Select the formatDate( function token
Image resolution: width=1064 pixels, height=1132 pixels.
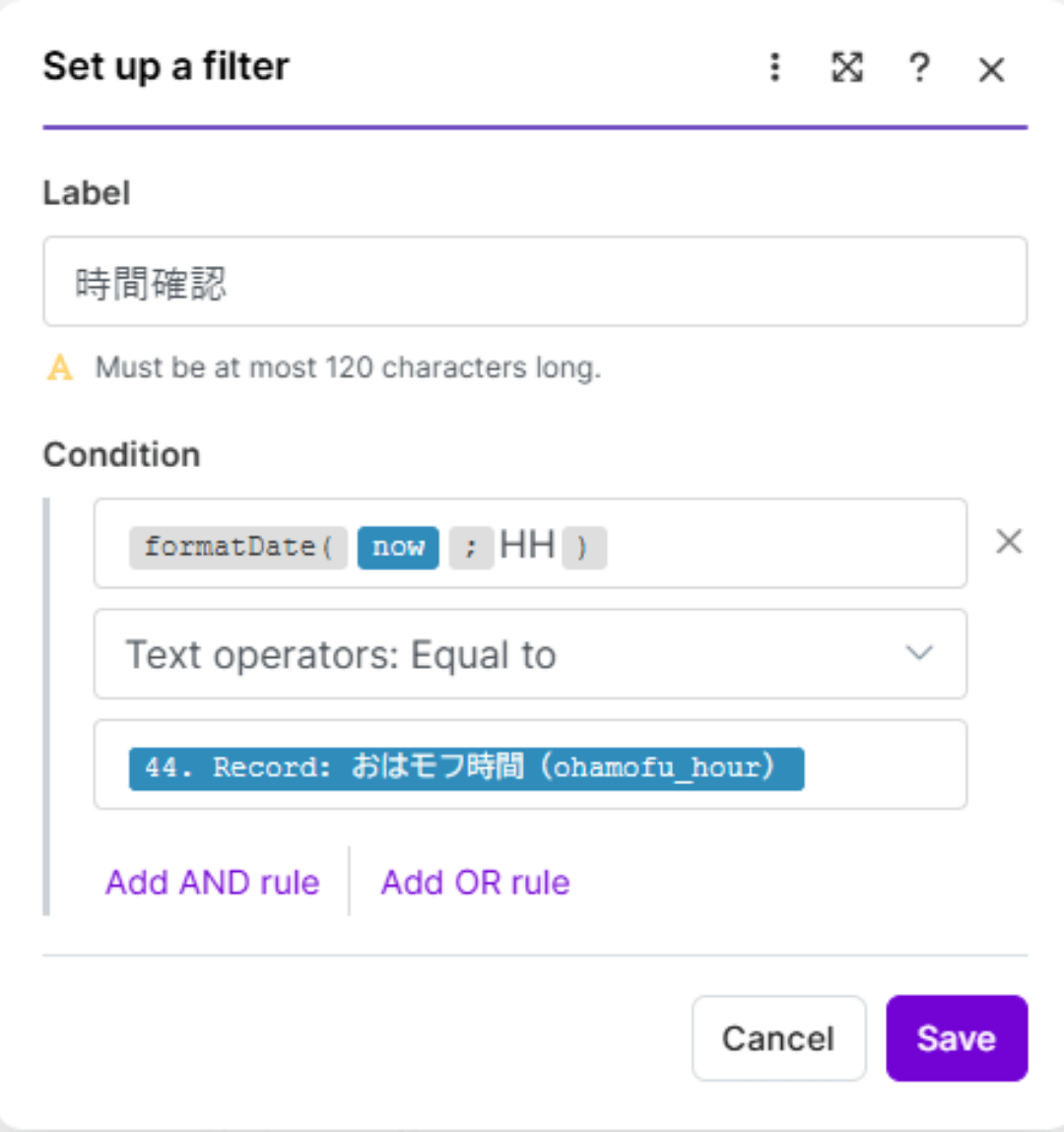[x=237, y=547]
